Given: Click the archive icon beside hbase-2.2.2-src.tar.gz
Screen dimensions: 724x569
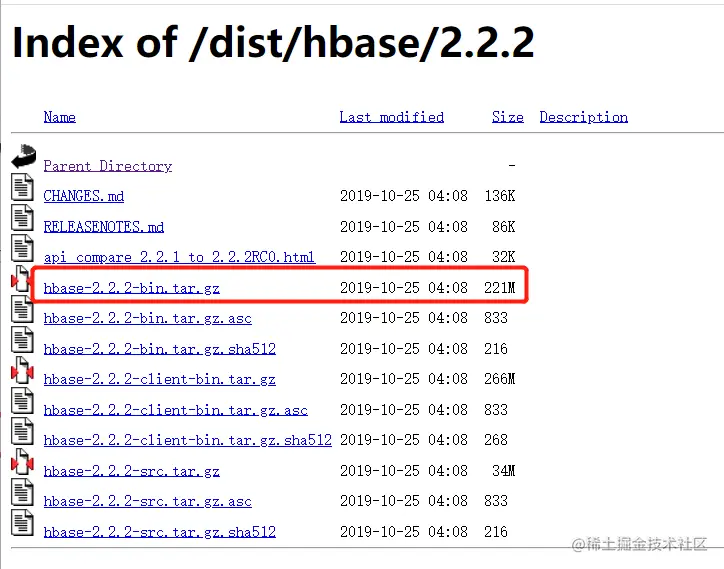Looking at the screenshot, I should [x=22, y=461].
